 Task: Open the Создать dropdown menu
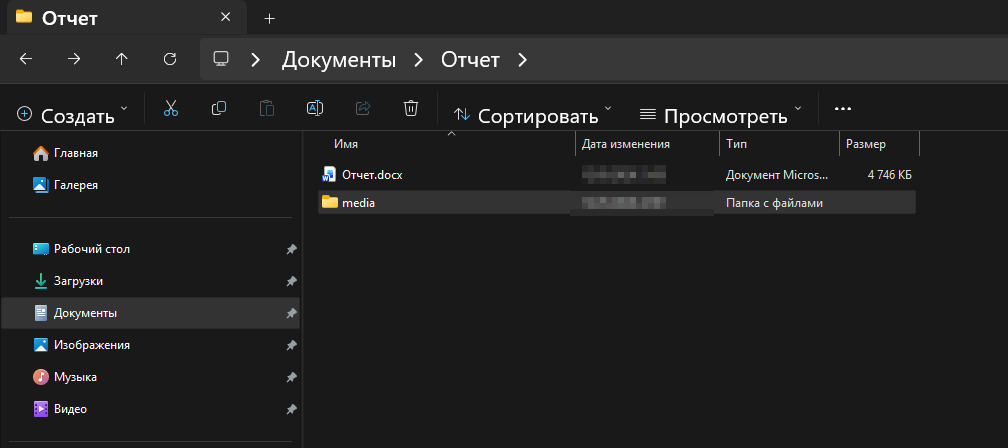point(72,115)
